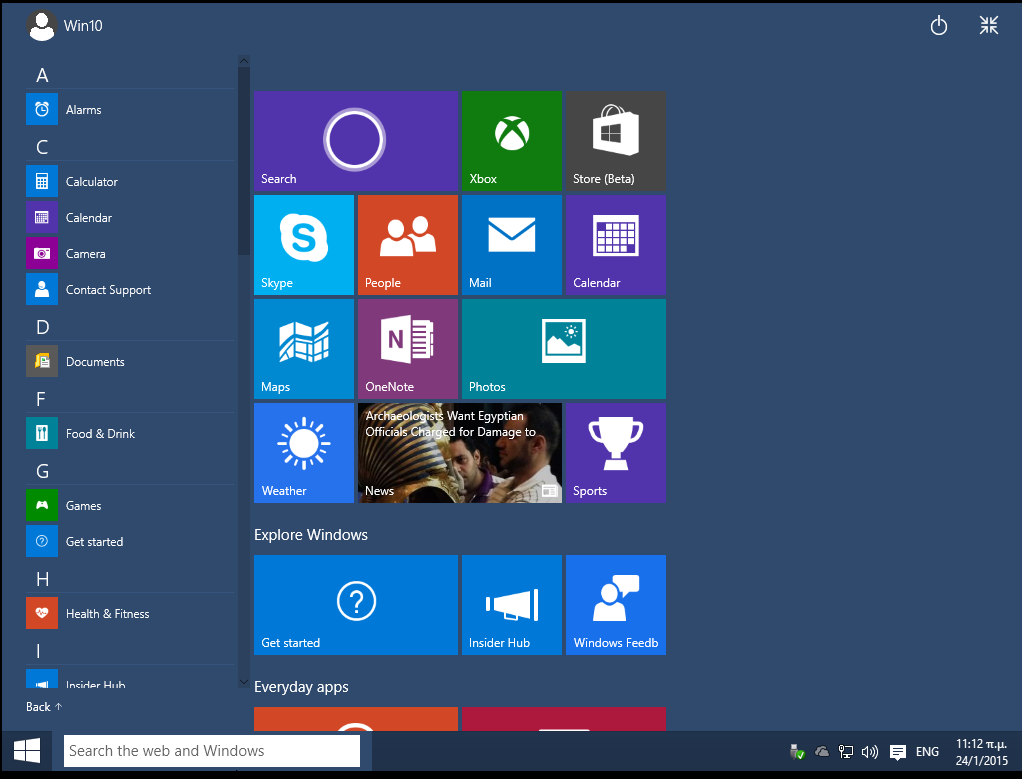Open the Cortana Search tile
The height and width of the screenshot is (779, 1022).
(356, 141)
